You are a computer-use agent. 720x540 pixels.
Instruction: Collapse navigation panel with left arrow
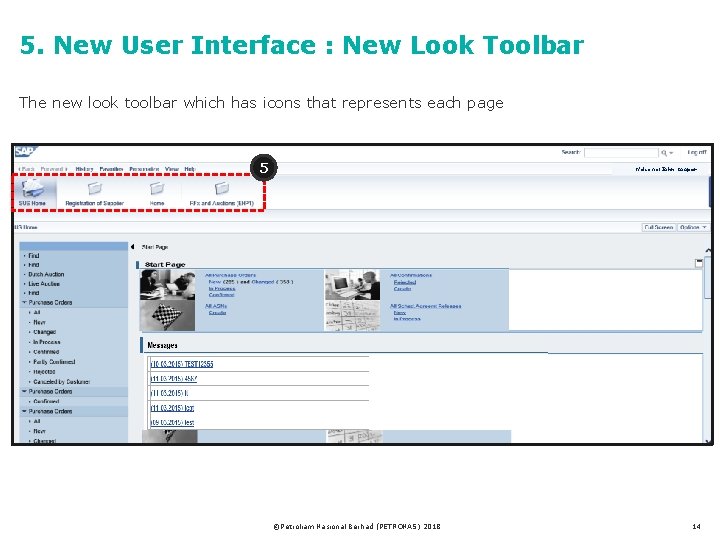pyautogui.click(x=133, y=247)
